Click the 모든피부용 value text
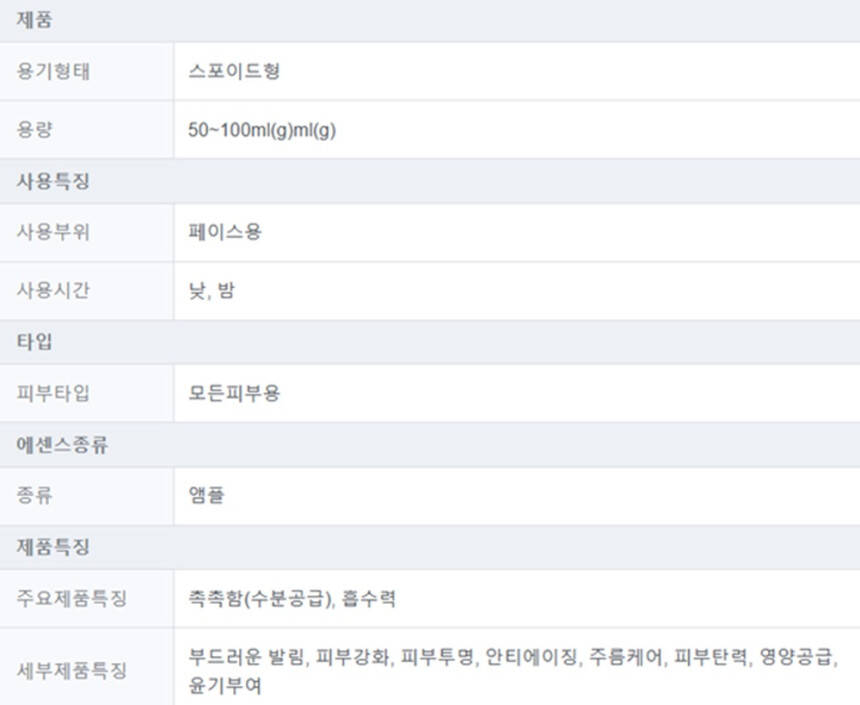The height and width of the screenshot is (705, 860). (x=234, y=393)
